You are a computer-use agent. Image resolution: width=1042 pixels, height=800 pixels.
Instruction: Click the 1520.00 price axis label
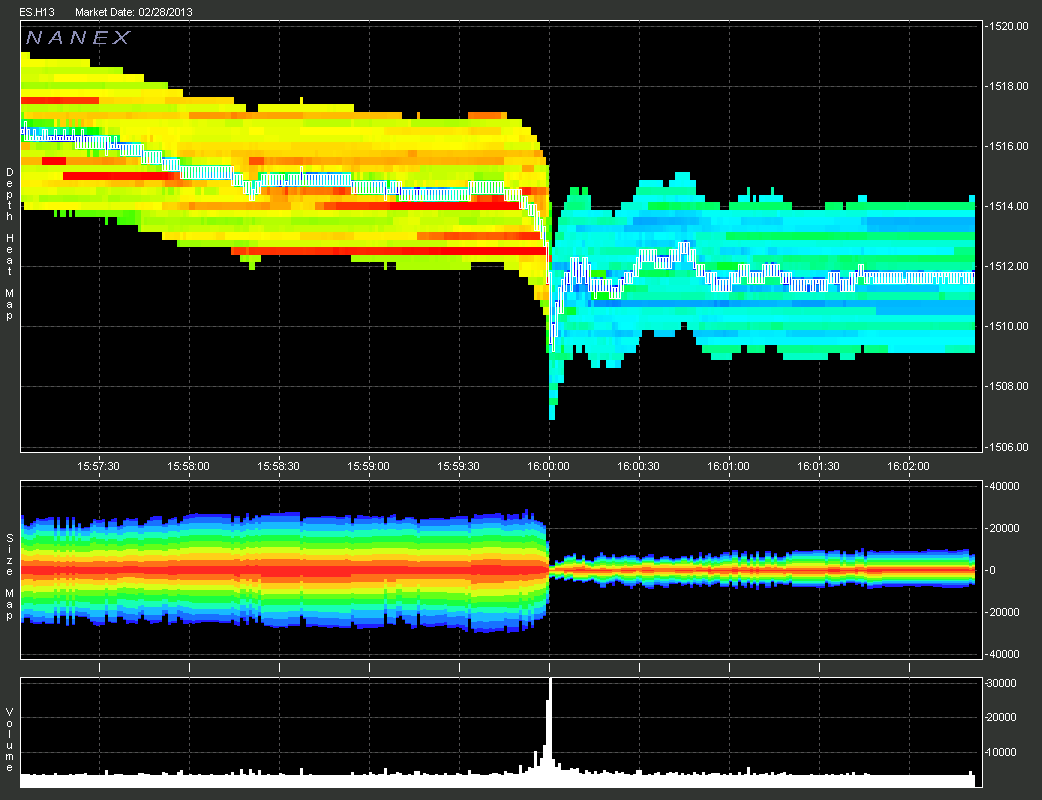click(x=1008, y=26)
